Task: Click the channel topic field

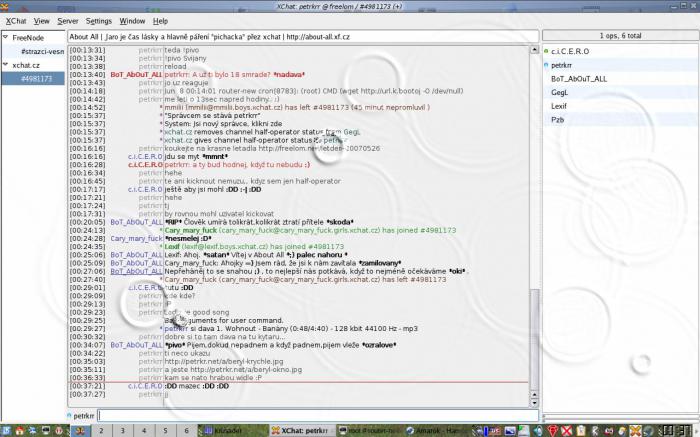Action: tap(303, 37)
